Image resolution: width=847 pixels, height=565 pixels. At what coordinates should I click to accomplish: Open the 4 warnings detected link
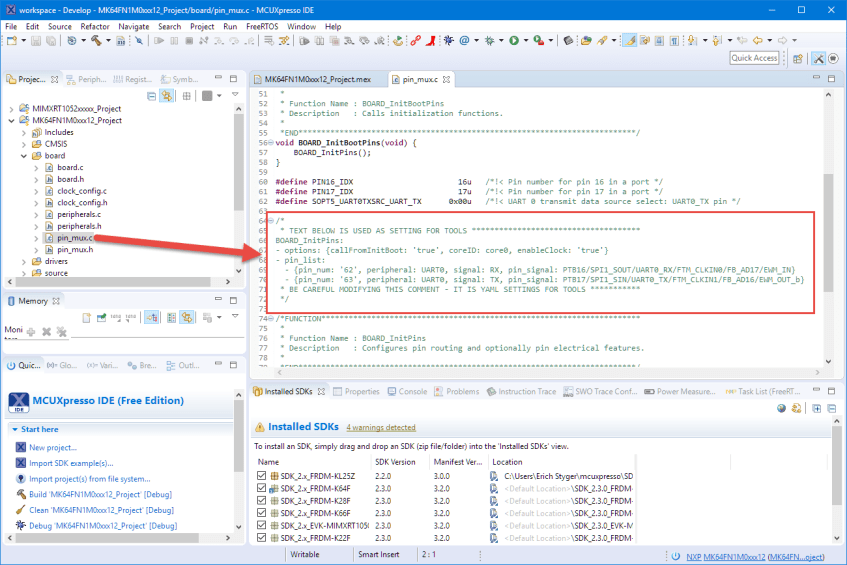click(x=381, y=427)
